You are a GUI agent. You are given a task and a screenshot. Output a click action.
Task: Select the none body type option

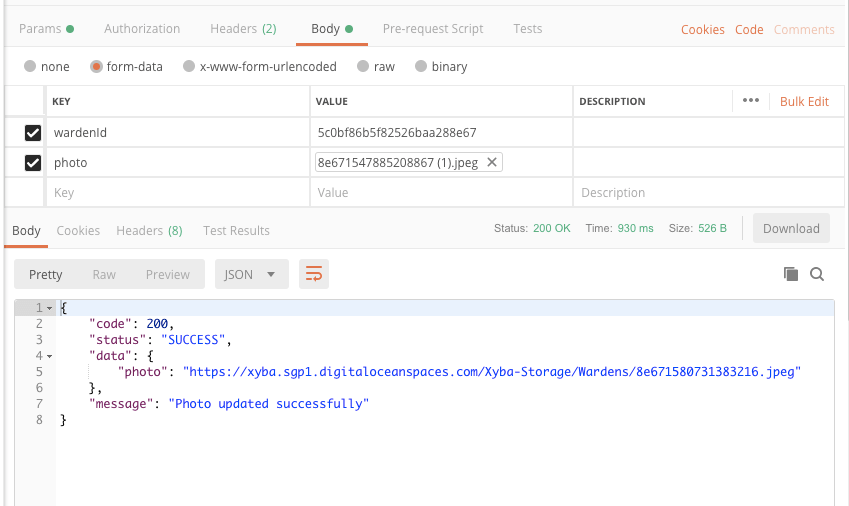click(x=30, y=67)
